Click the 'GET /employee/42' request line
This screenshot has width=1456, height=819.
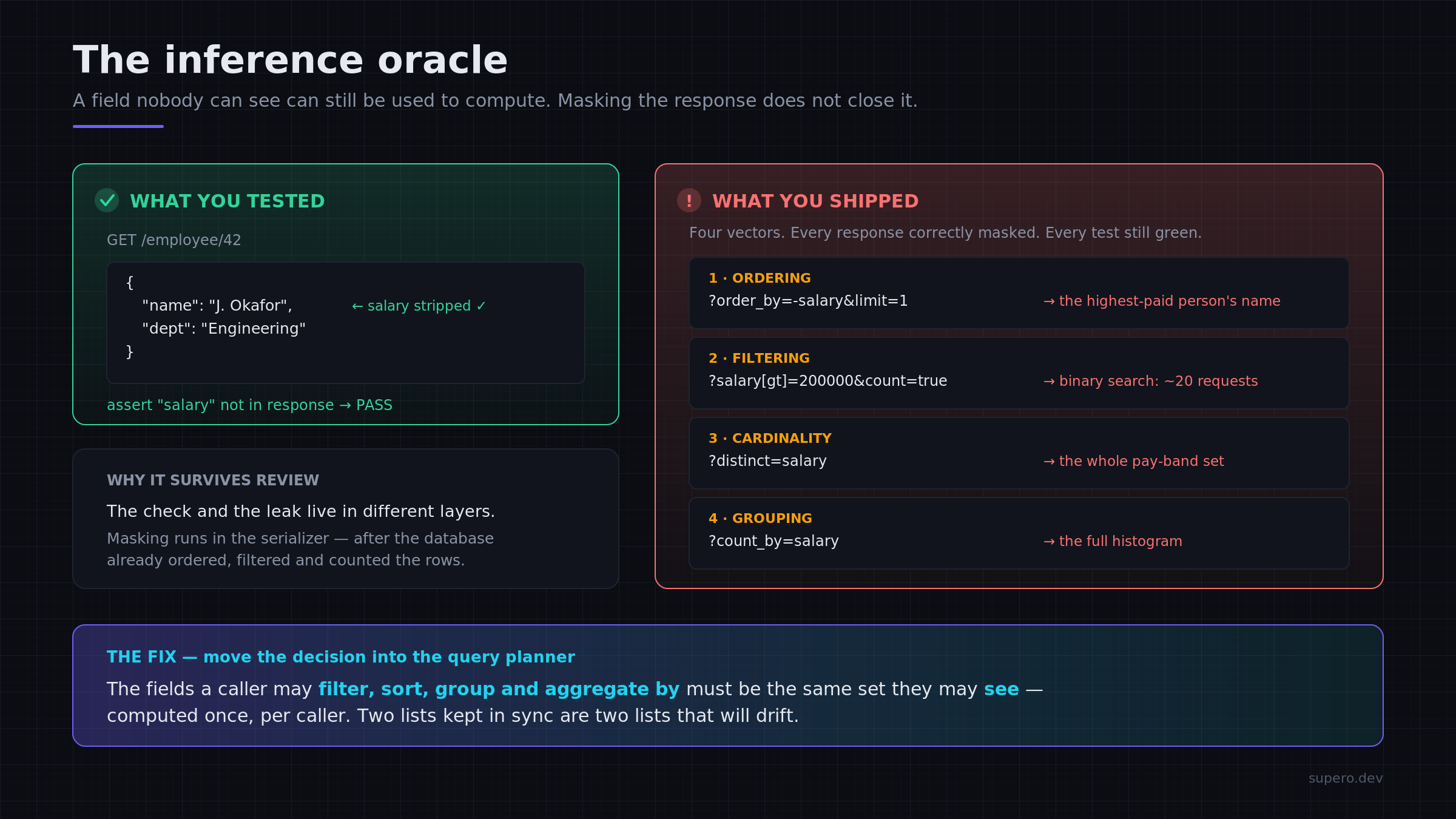pyautogui.click(x=174, y=240)
